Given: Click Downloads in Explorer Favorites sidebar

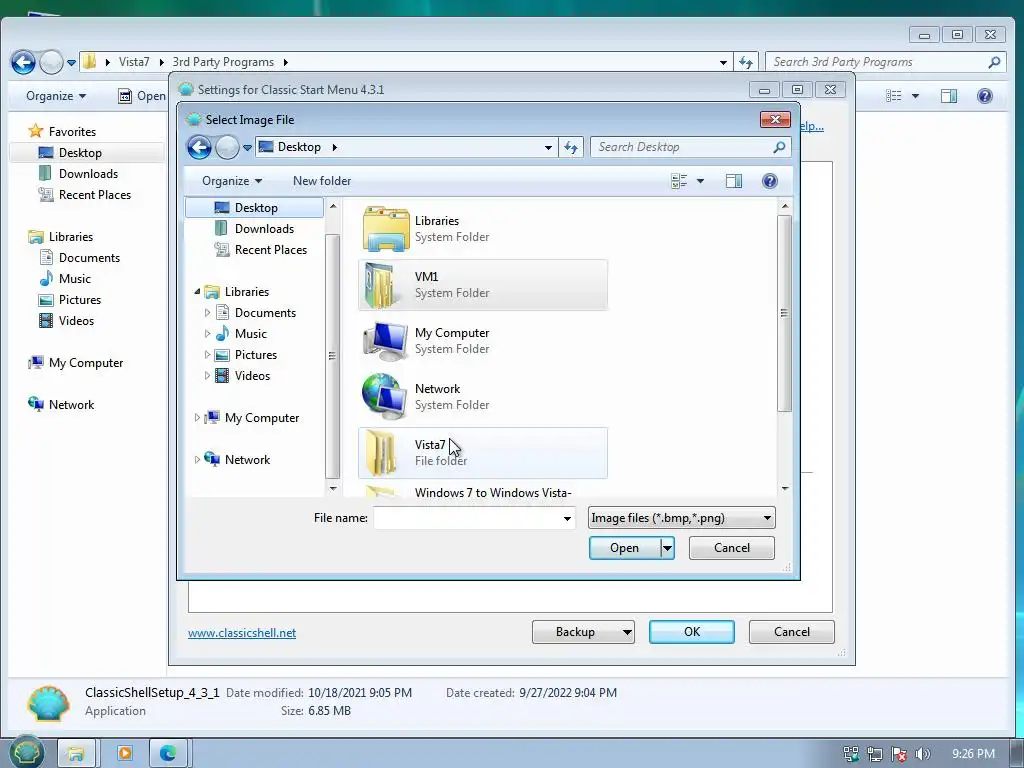Looking at the screenshot, I should point(88,174).
